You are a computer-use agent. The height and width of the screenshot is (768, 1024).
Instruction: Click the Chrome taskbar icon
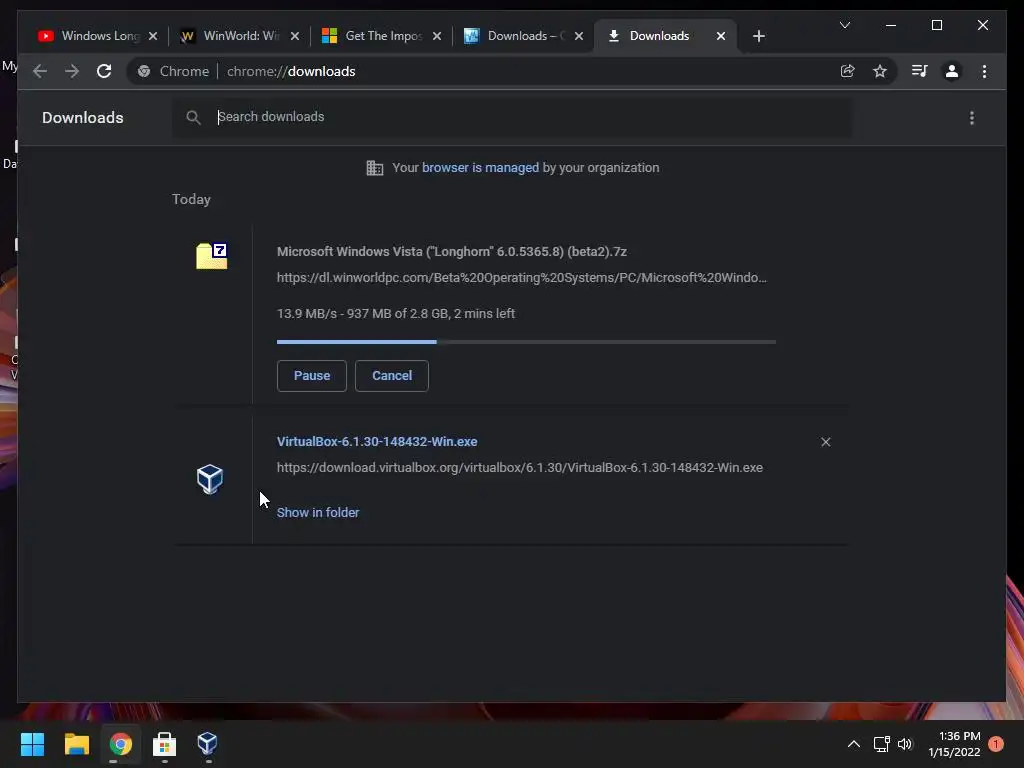120,744
